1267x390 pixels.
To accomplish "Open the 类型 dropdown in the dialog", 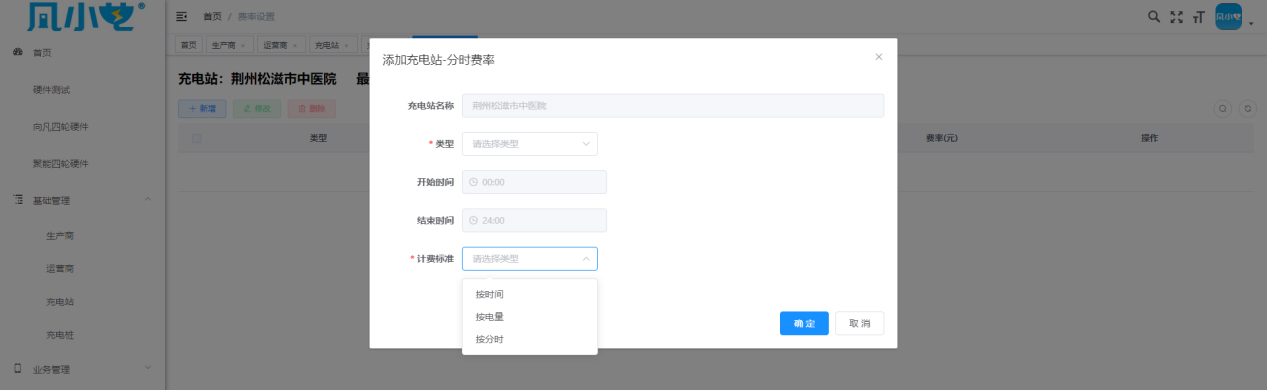I will click(x=530, y=144).
